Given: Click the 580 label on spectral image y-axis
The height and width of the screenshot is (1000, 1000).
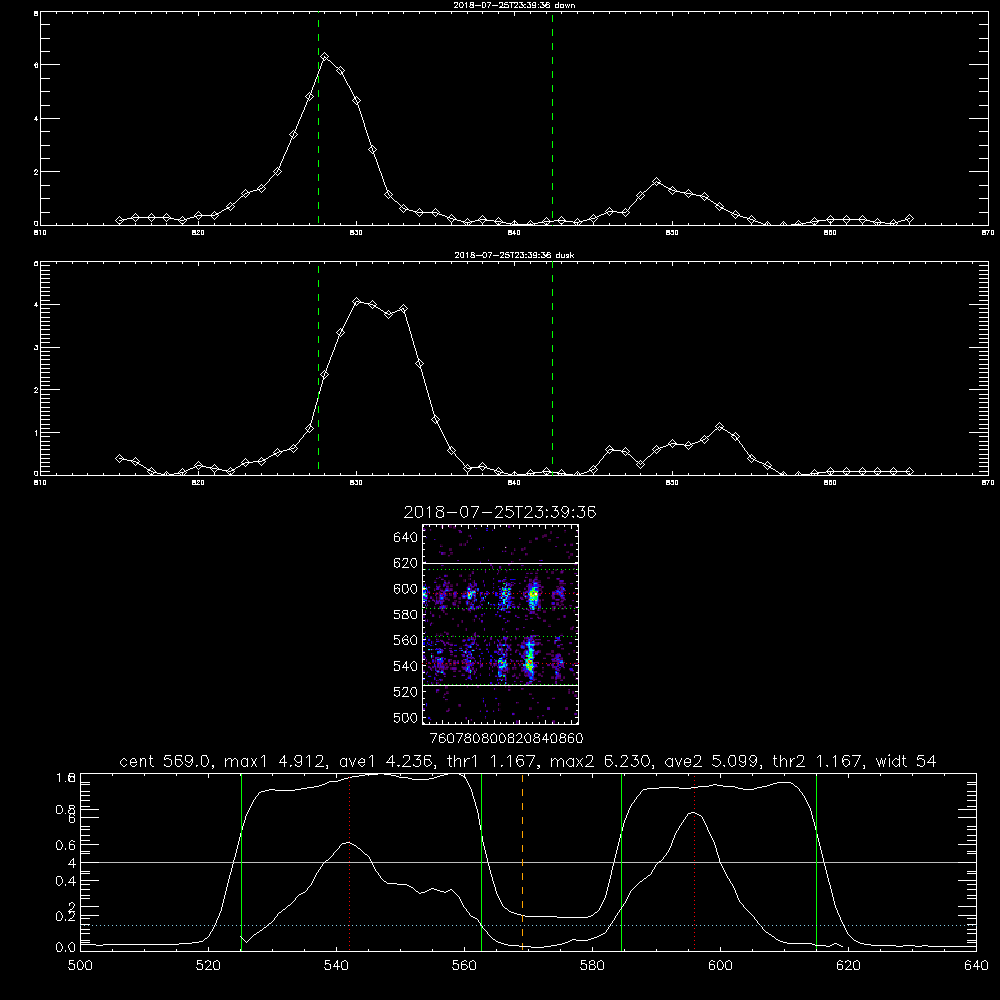Looking at the screenshot, I should click(406, 615).
